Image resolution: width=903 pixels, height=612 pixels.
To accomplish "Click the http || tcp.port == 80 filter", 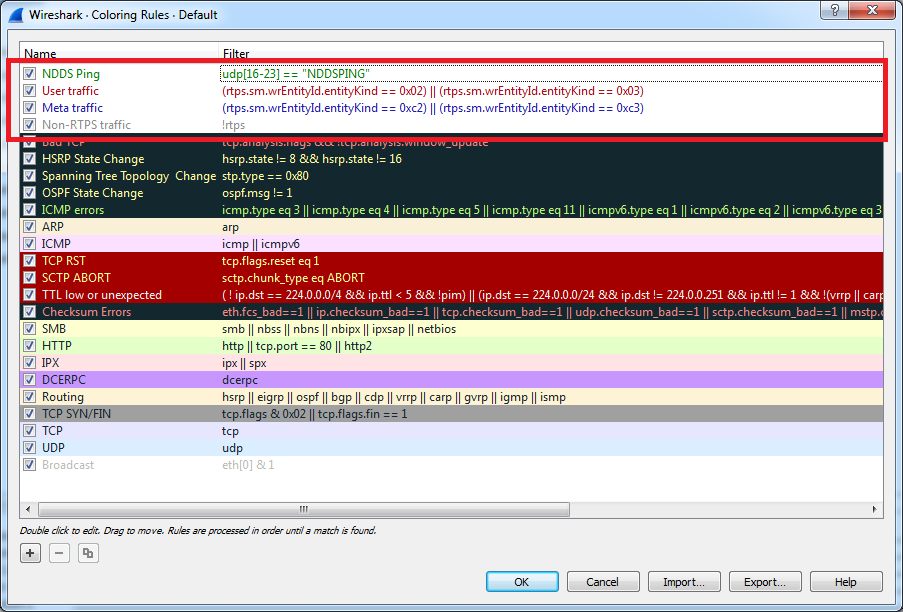I will point(297,346).
